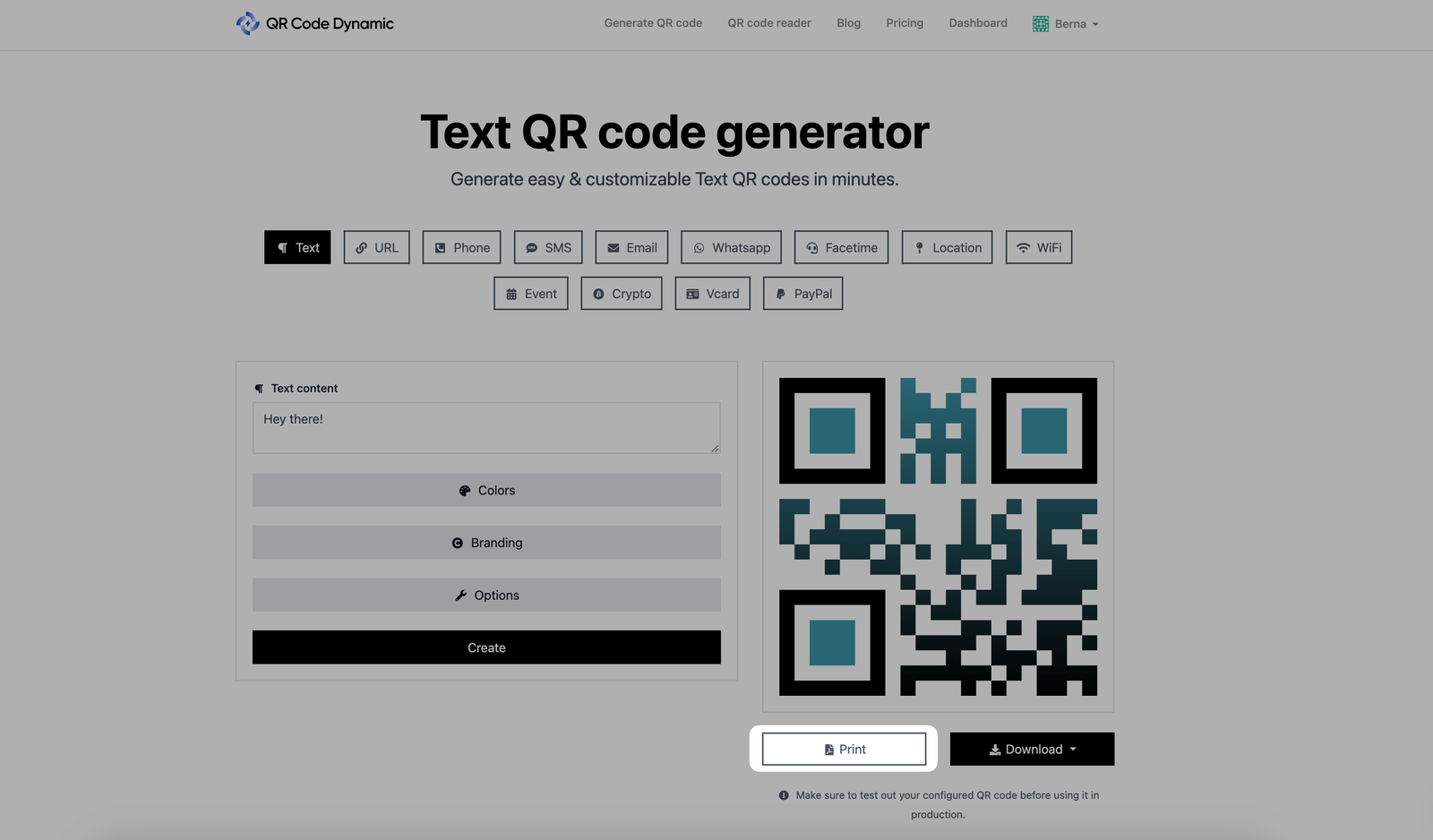Click the QR Code Dynamic logo icon
1433x840 pixels.
coord(245,23)
